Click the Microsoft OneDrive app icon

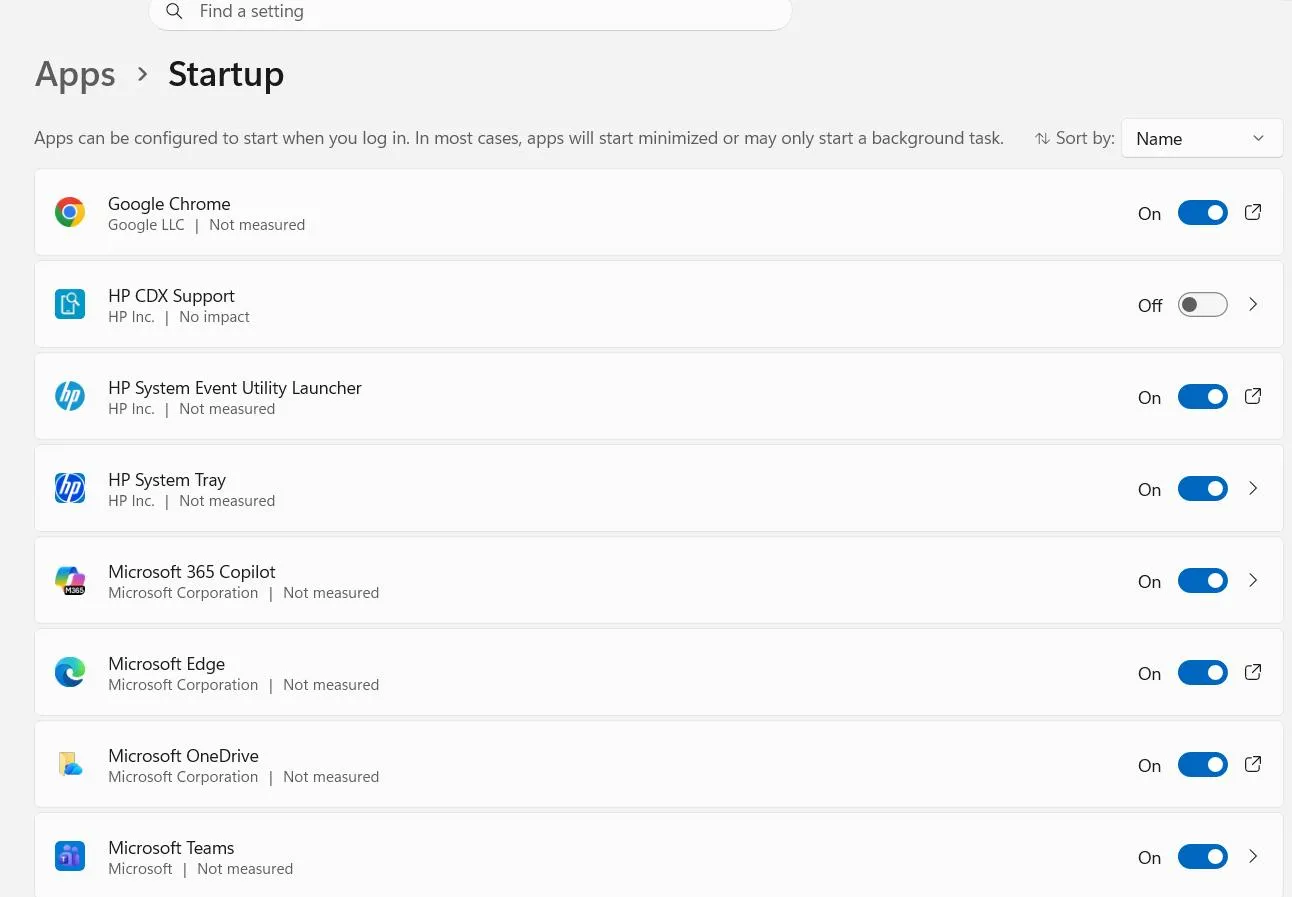click(70, 764)
